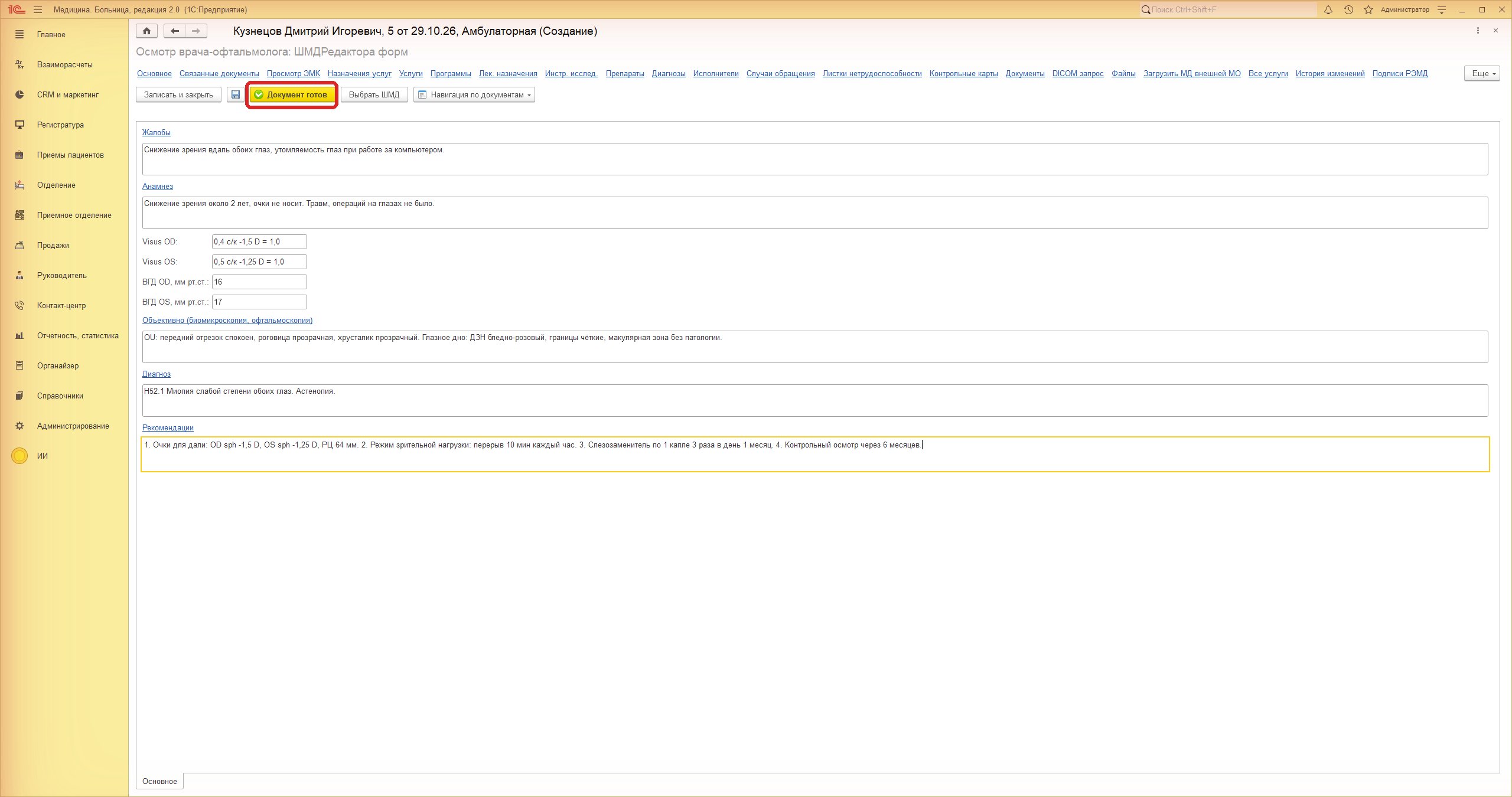Screen dimensions: 1512x797
Task: Click the floppy disk save icon
Action: point(236,94)
